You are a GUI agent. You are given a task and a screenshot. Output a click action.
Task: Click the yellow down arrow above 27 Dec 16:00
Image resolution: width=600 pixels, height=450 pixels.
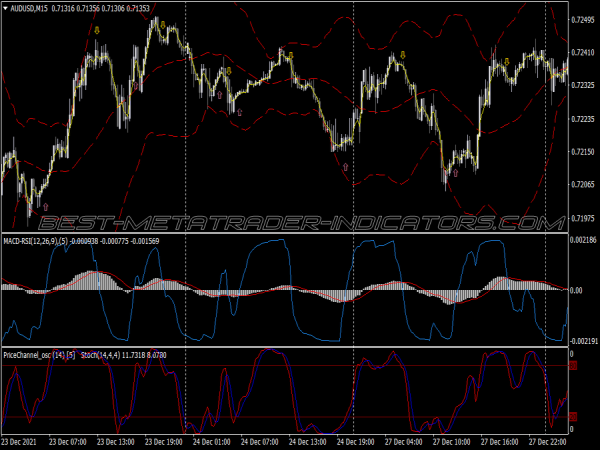tap(507, 62)
